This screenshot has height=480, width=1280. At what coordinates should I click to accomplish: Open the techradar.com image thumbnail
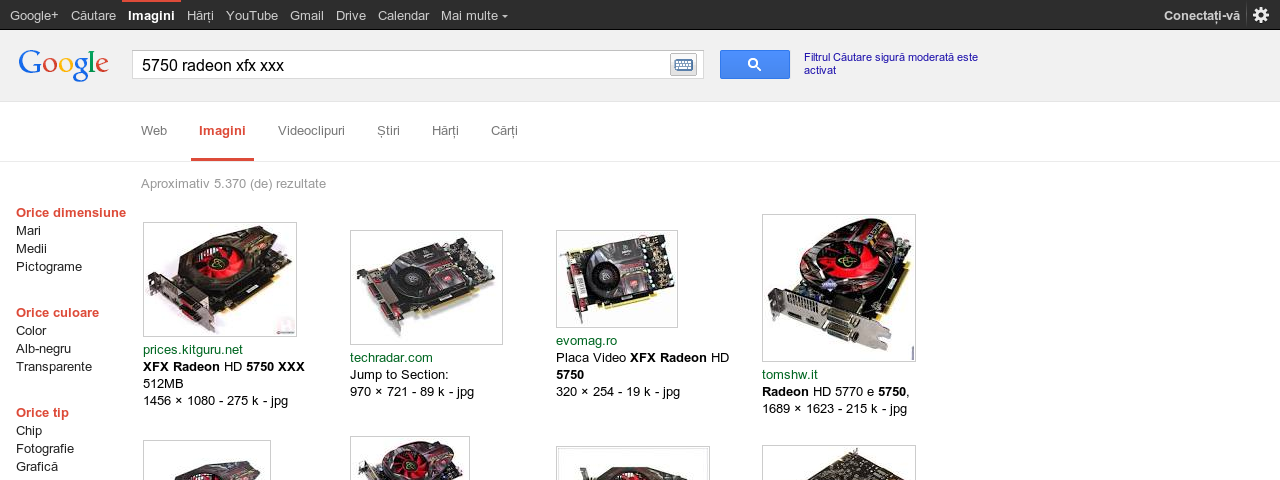426,287
